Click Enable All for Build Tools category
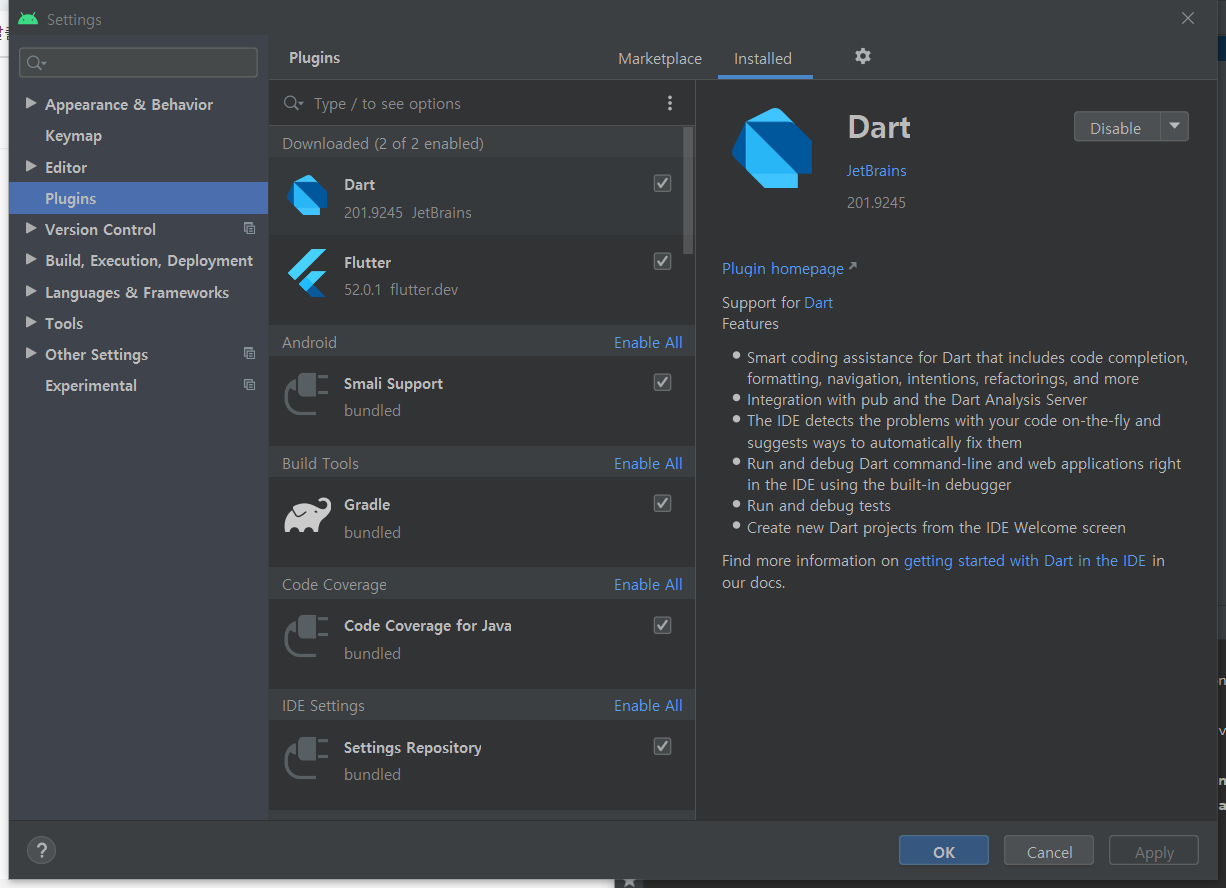 click(x=648, y=463)
